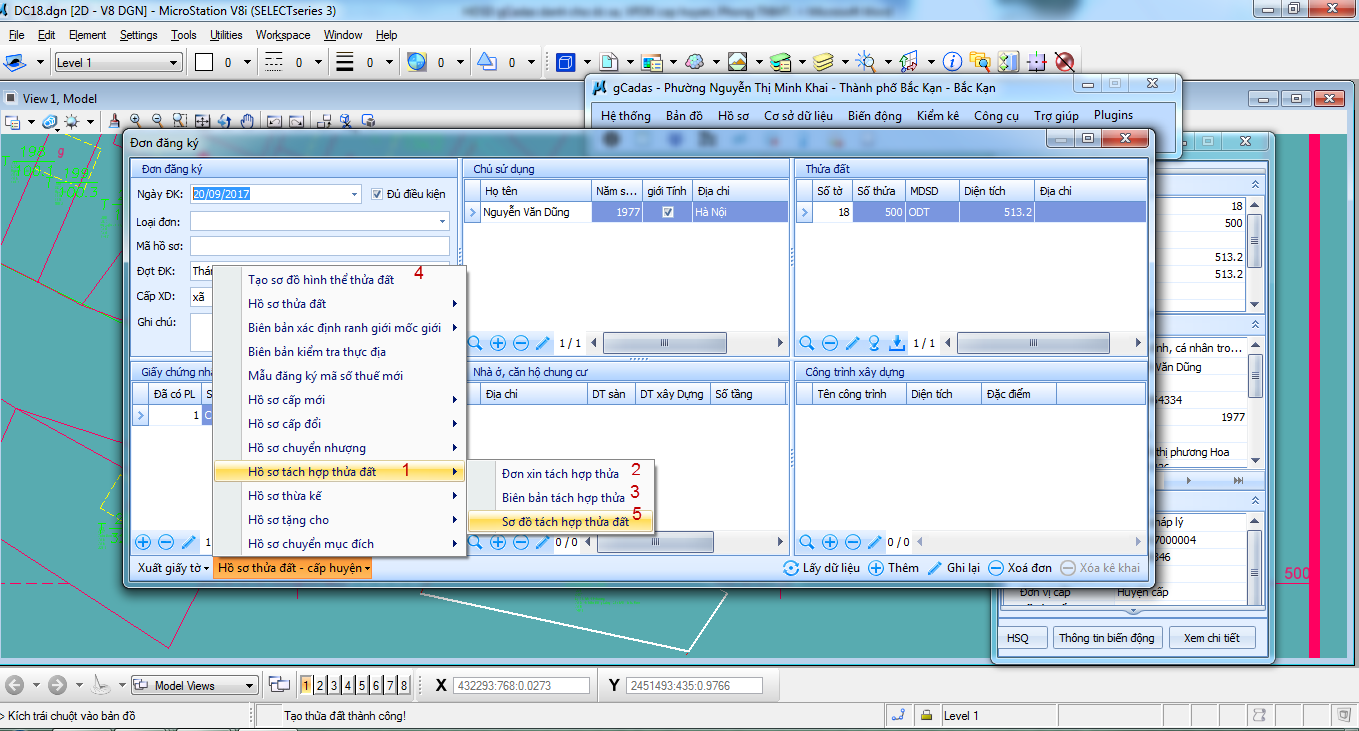Open the View Previous icon
The image size is (1359, 731).
pyautogui.click(x=273, y=121)
